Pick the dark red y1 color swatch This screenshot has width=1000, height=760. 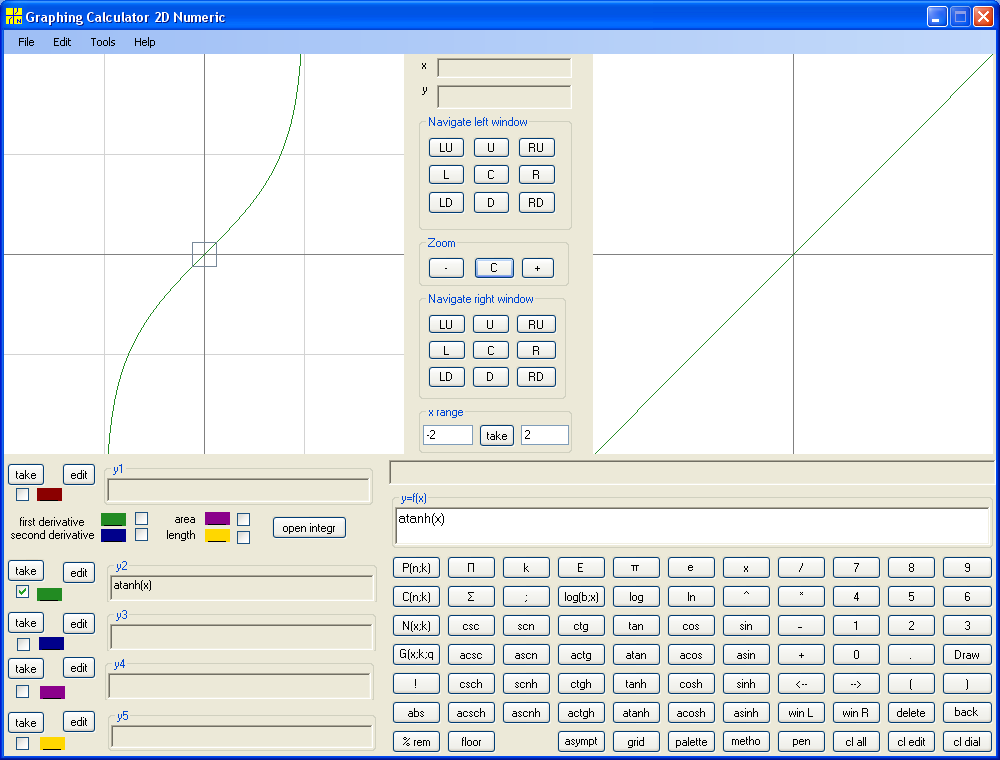(49, 494)
